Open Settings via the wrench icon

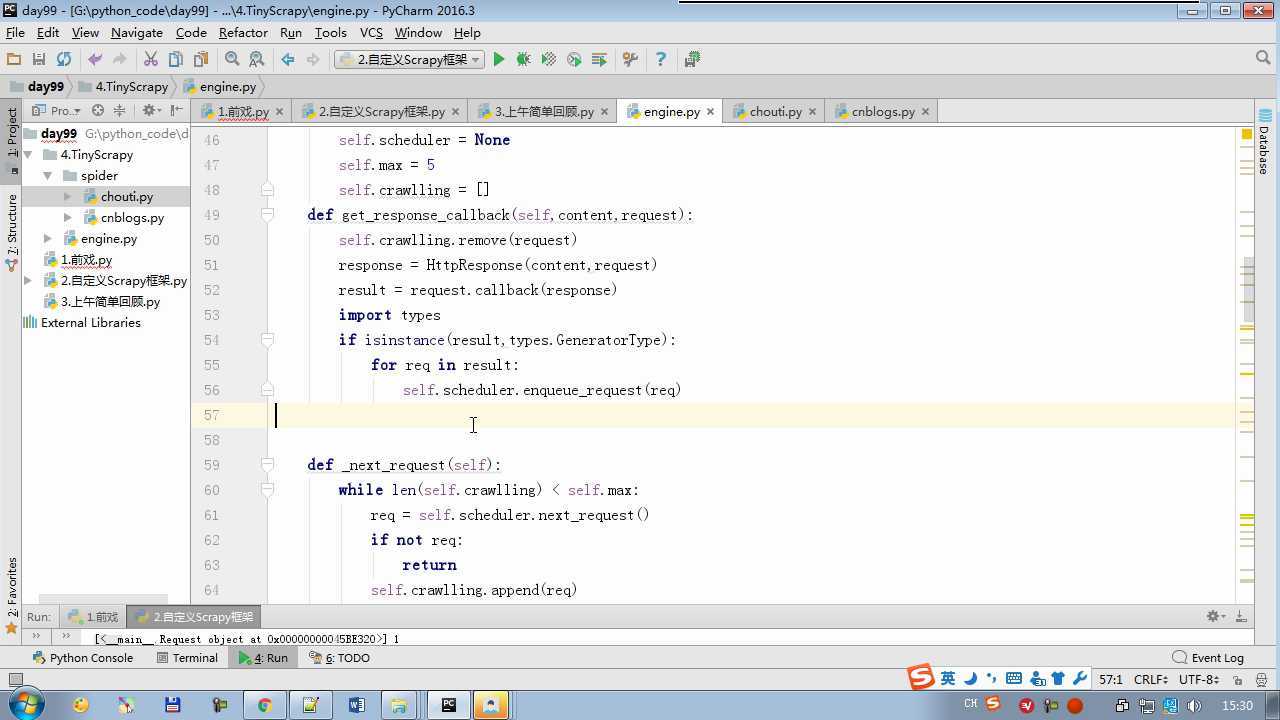pyautogui.click(x=630, y=60)
